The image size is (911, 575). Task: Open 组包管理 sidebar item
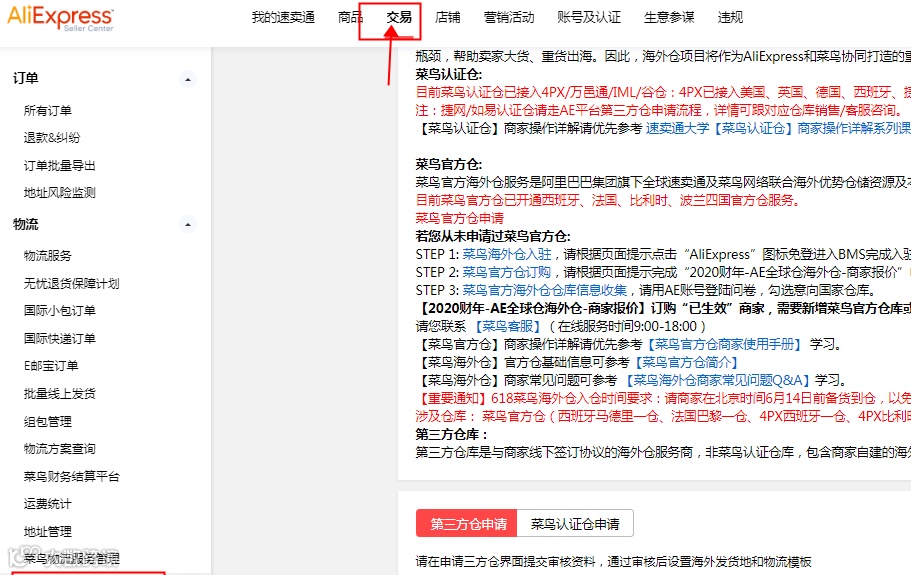tap(48, 421)
